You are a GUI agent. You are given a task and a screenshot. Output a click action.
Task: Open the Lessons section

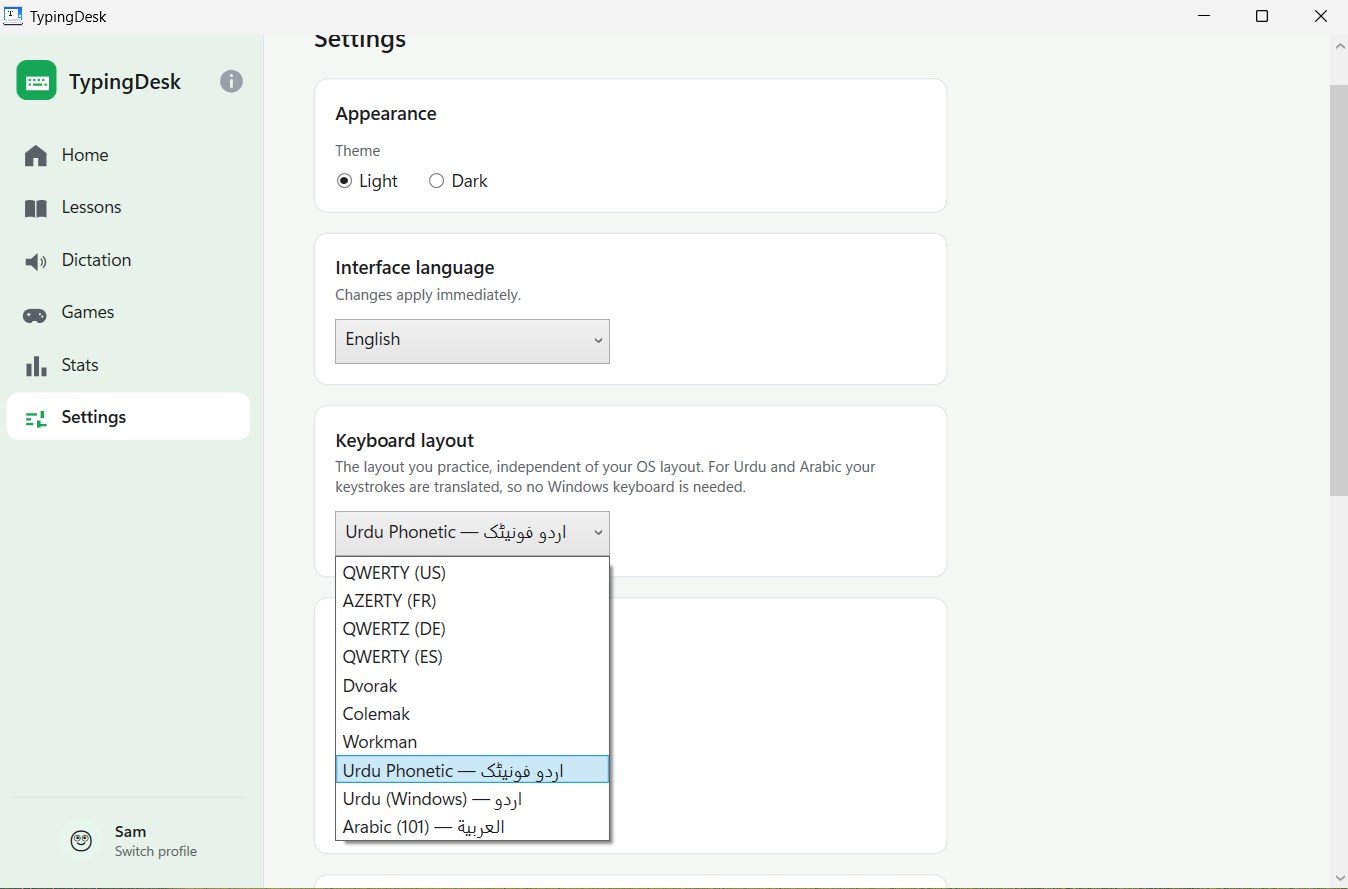point(128,208)
